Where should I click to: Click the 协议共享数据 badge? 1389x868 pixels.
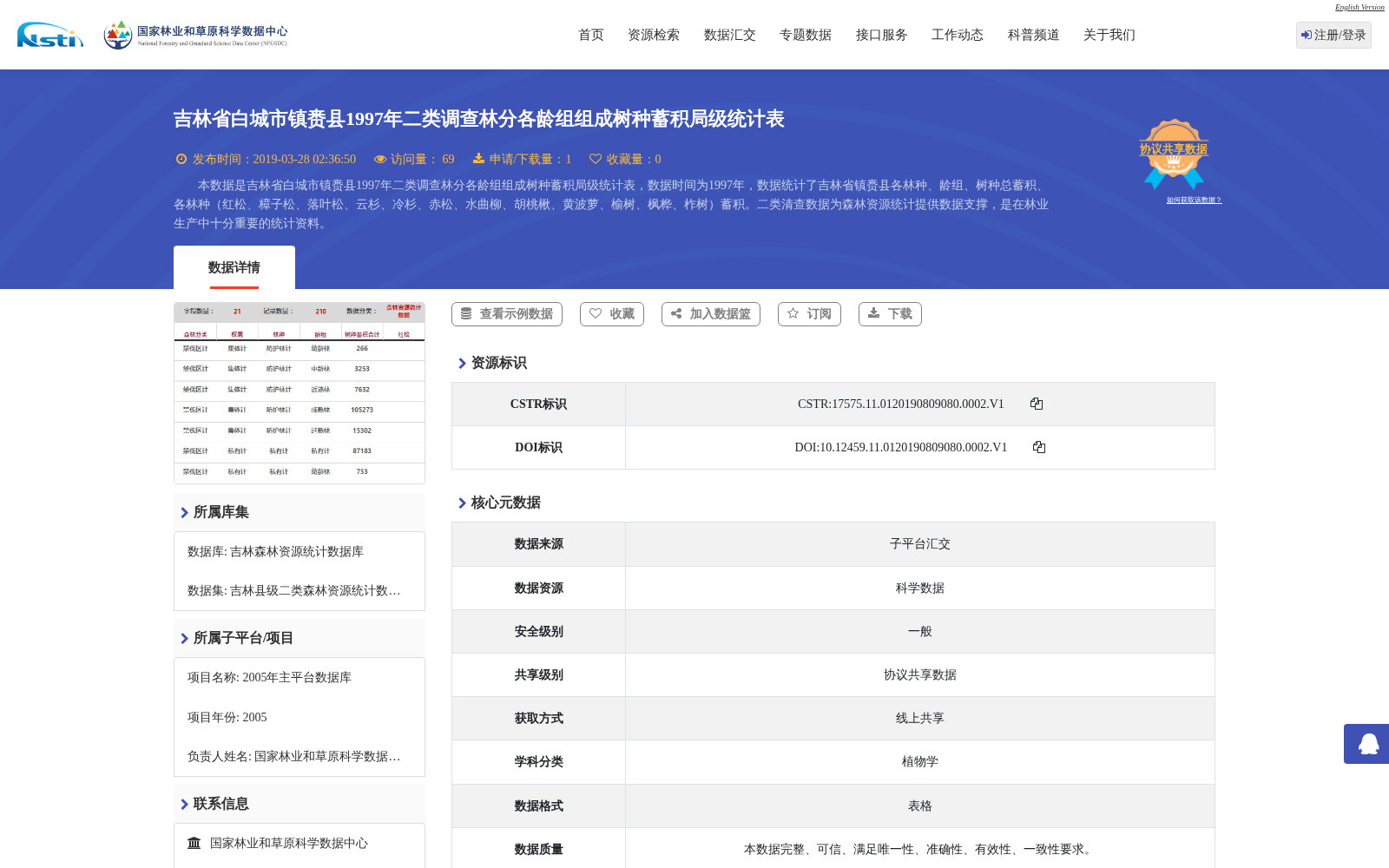click(x=1174, y=154)
